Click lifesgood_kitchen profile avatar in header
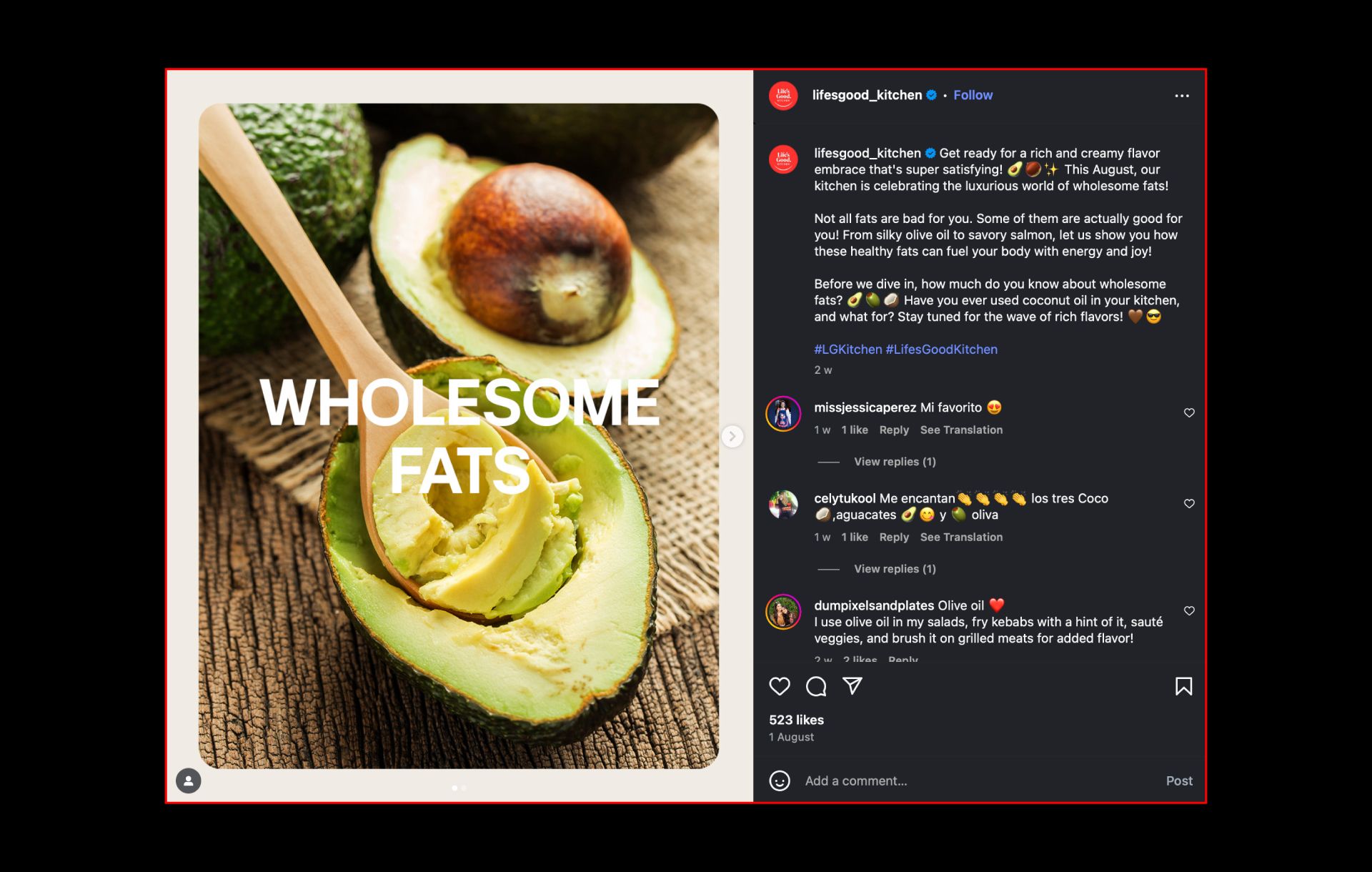Image resolution: width=1372 pixels, height=872 pixels. tap(783, 96)
